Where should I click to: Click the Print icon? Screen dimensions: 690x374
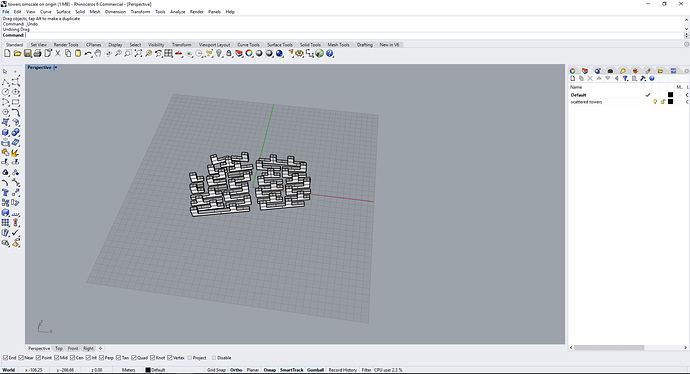point(37,53)
